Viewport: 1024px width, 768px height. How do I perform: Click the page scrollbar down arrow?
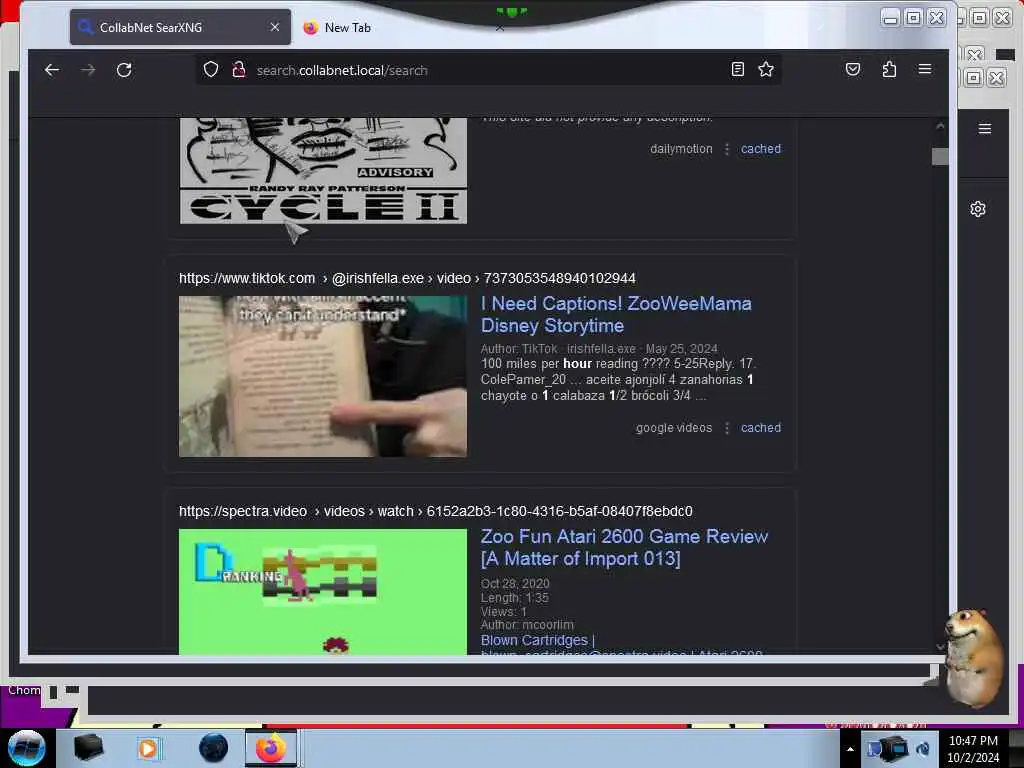tap(940, 647)
